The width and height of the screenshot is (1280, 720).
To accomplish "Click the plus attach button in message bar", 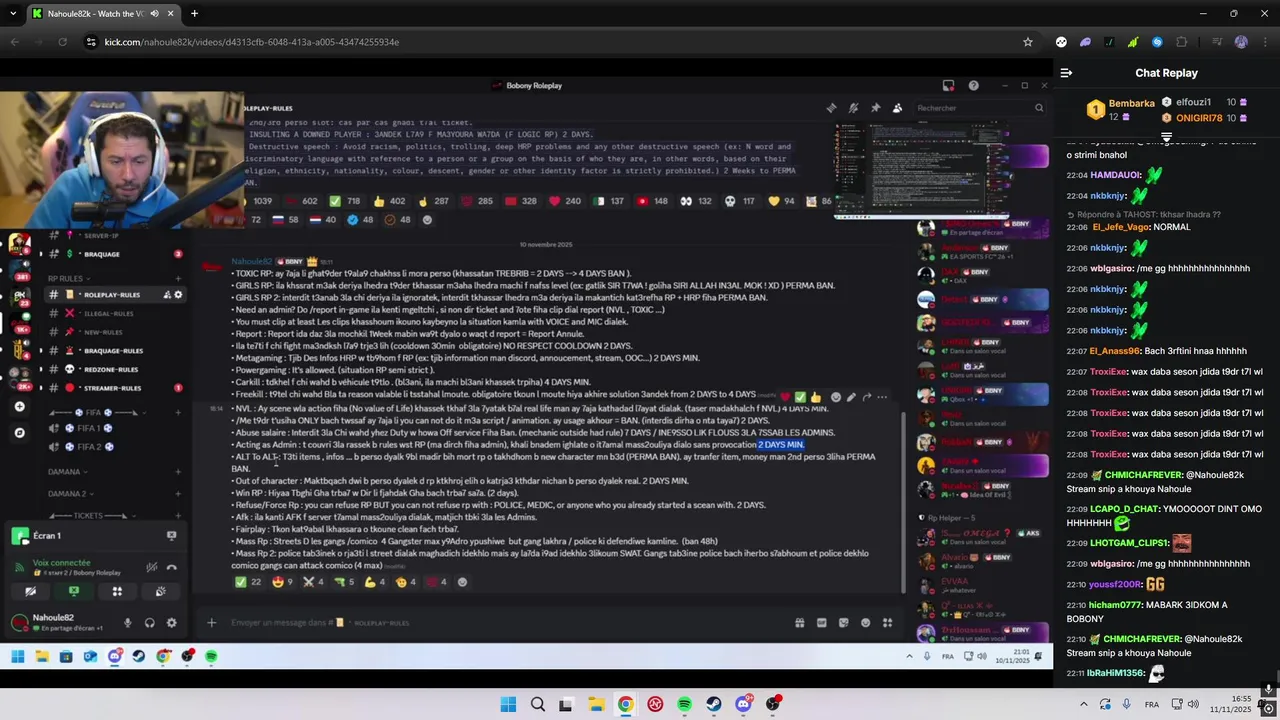I will tap(211, 622).
